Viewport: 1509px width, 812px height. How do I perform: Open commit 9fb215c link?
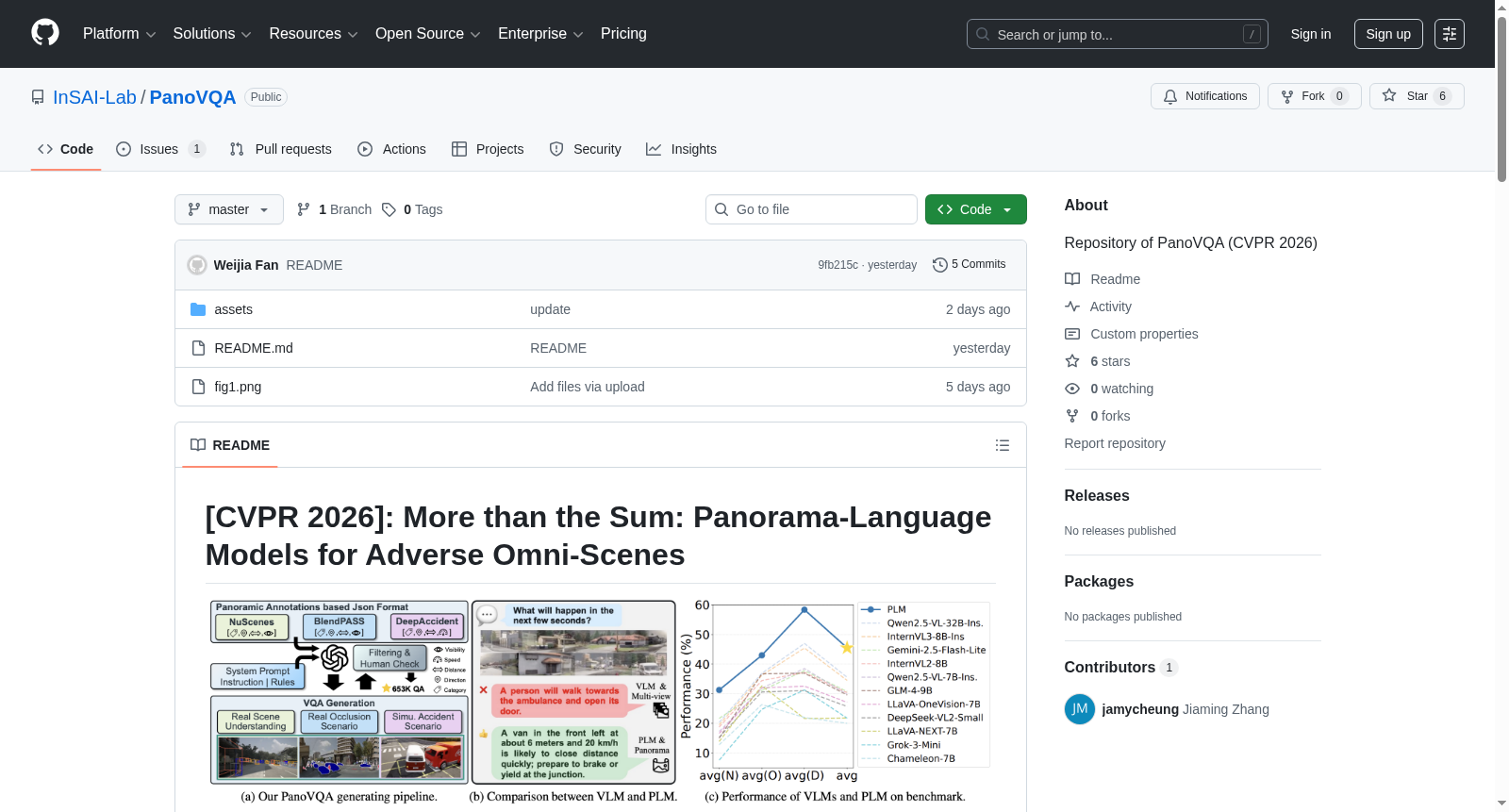coord(838,265)
